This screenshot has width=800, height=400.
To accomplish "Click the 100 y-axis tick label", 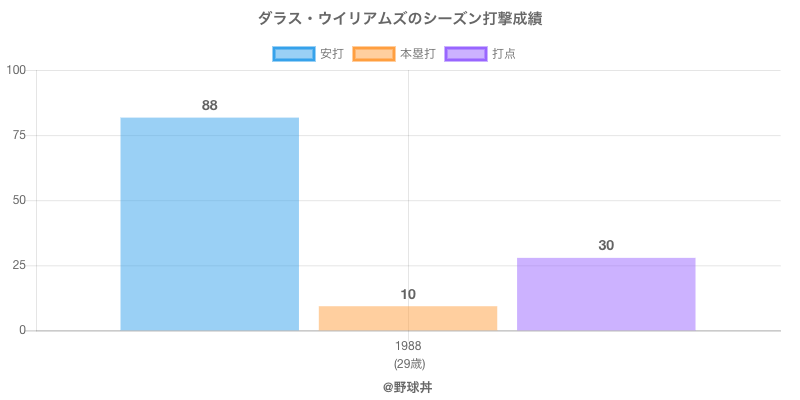I will [x=17, y=70].
